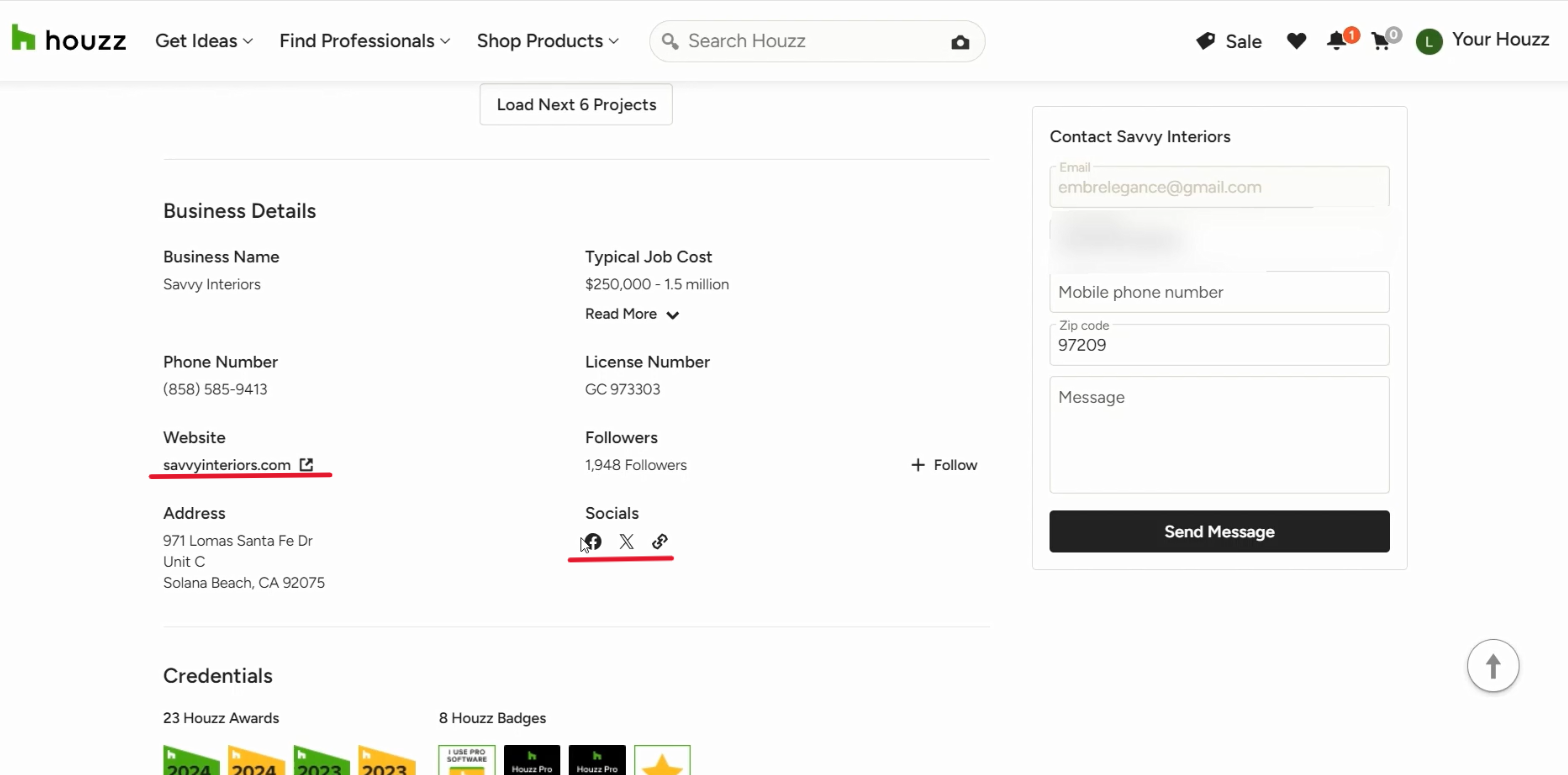Screen dimensions: 1568x775
Task: Click the link chain social icon
Action: tap(660, 542)
